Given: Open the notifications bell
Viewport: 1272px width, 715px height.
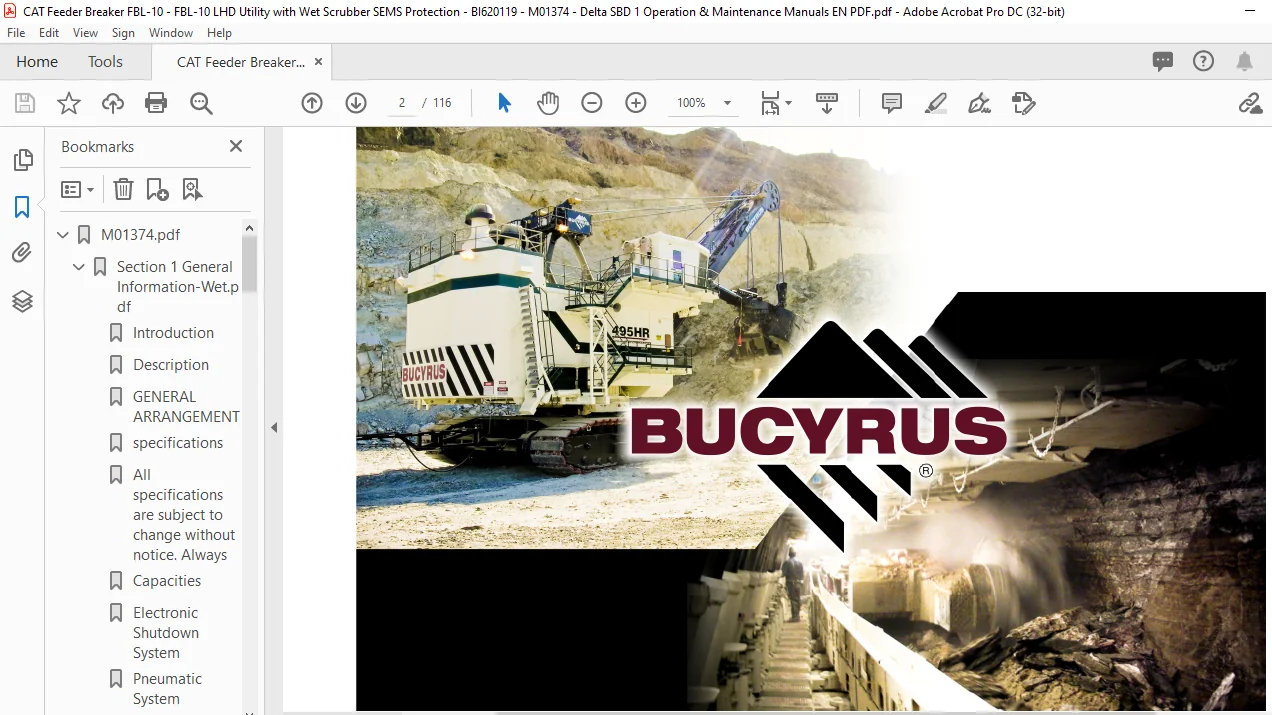Looking at the screenshot, I should point(1245,61).
